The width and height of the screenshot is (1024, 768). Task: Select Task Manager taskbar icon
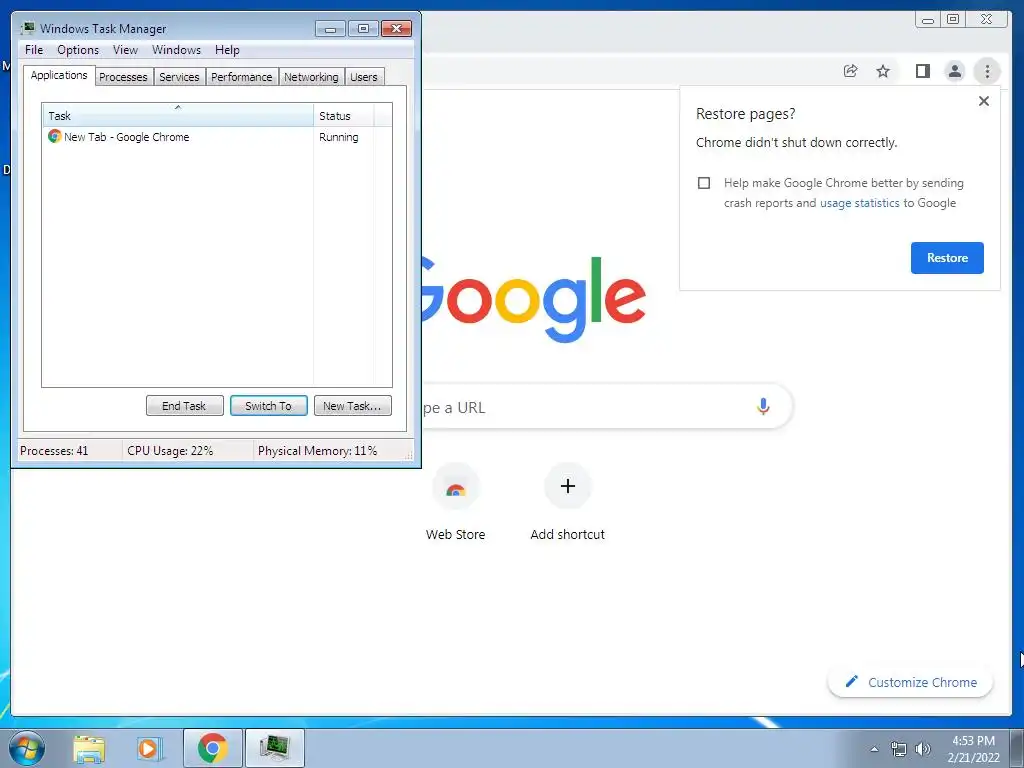[274, 748]
